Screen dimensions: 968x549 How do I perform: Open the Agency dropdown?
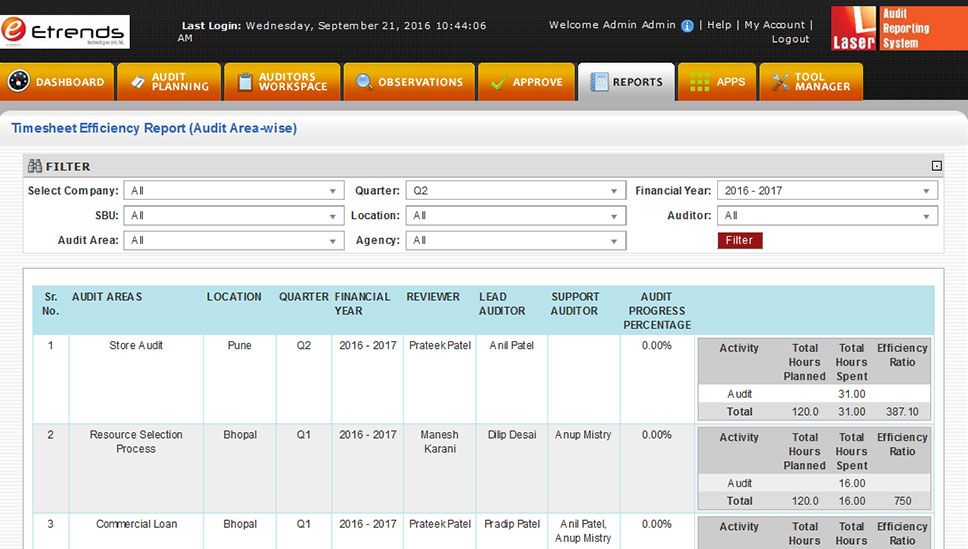click(x=515, y=240)
